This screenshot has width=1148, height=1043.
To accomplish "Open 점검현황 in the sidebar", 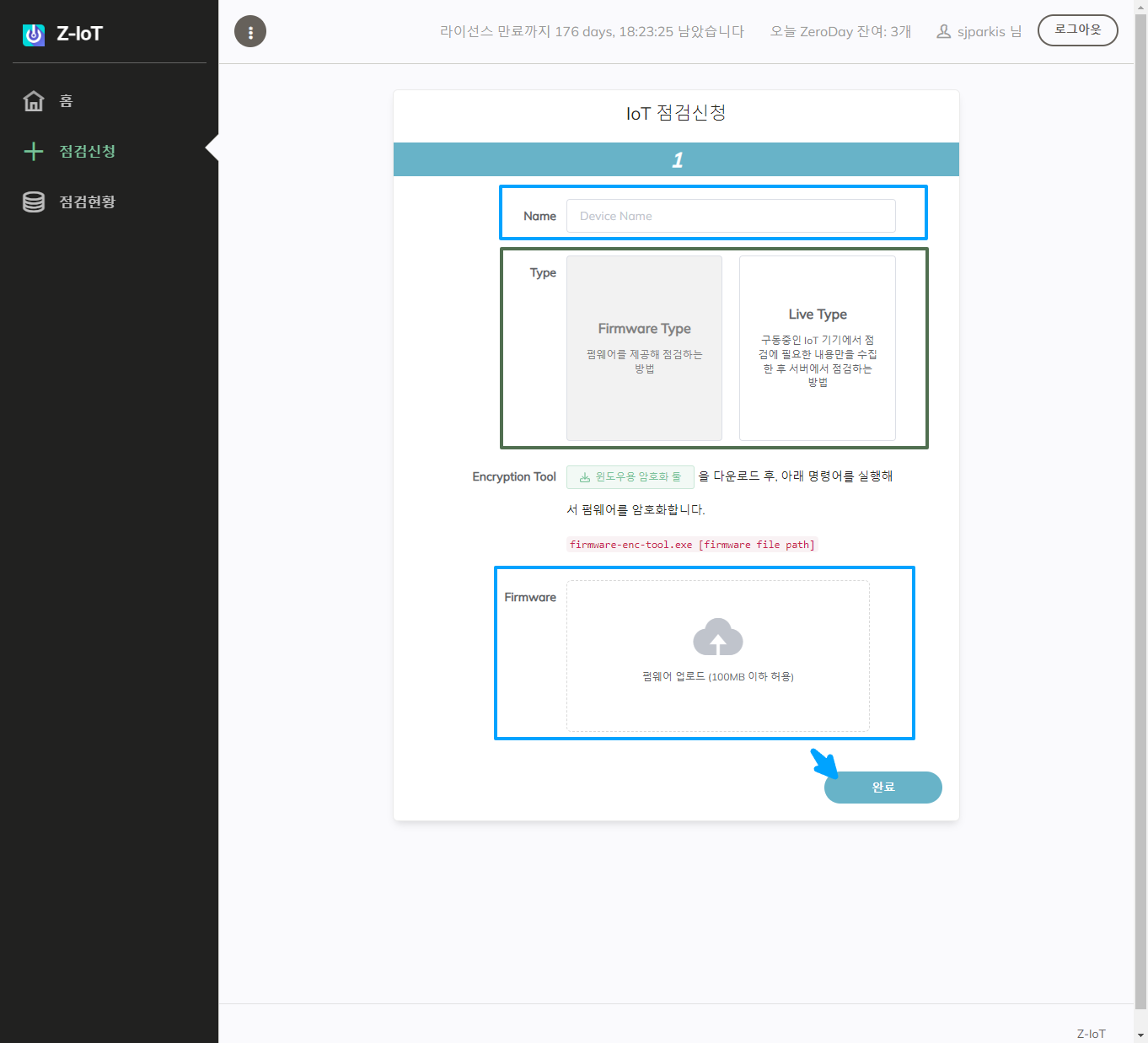I will click(x=88, y=202).
